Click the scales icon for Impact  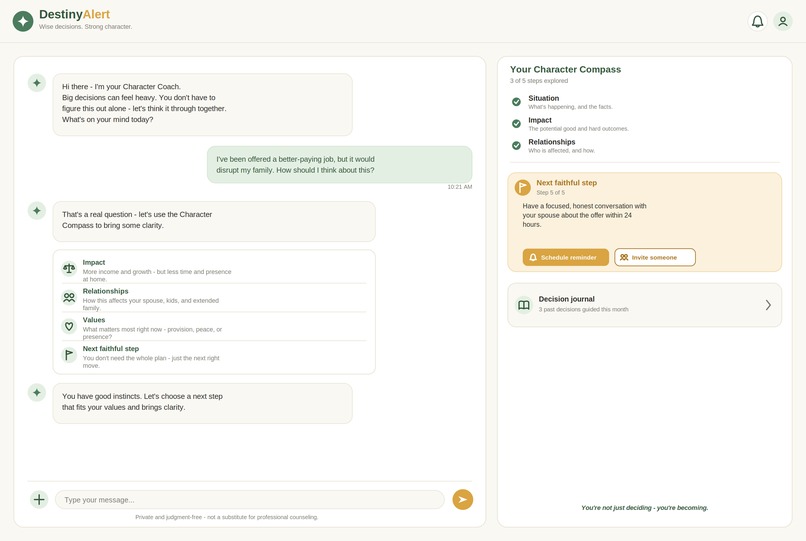(x=69, y=268)
